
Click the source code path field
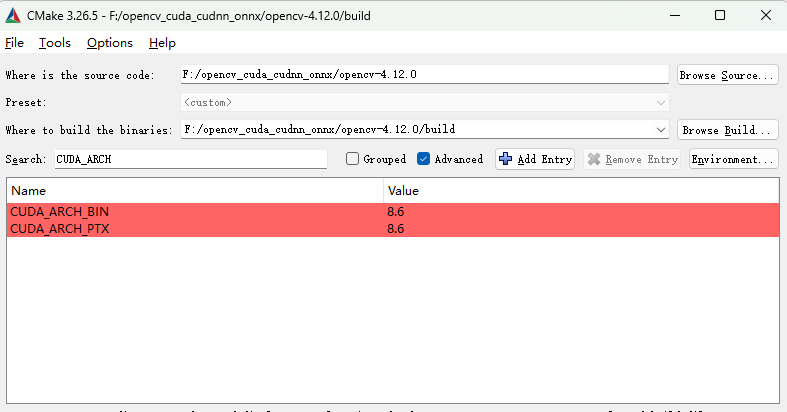pyautogui.click(x=423, y=75)
